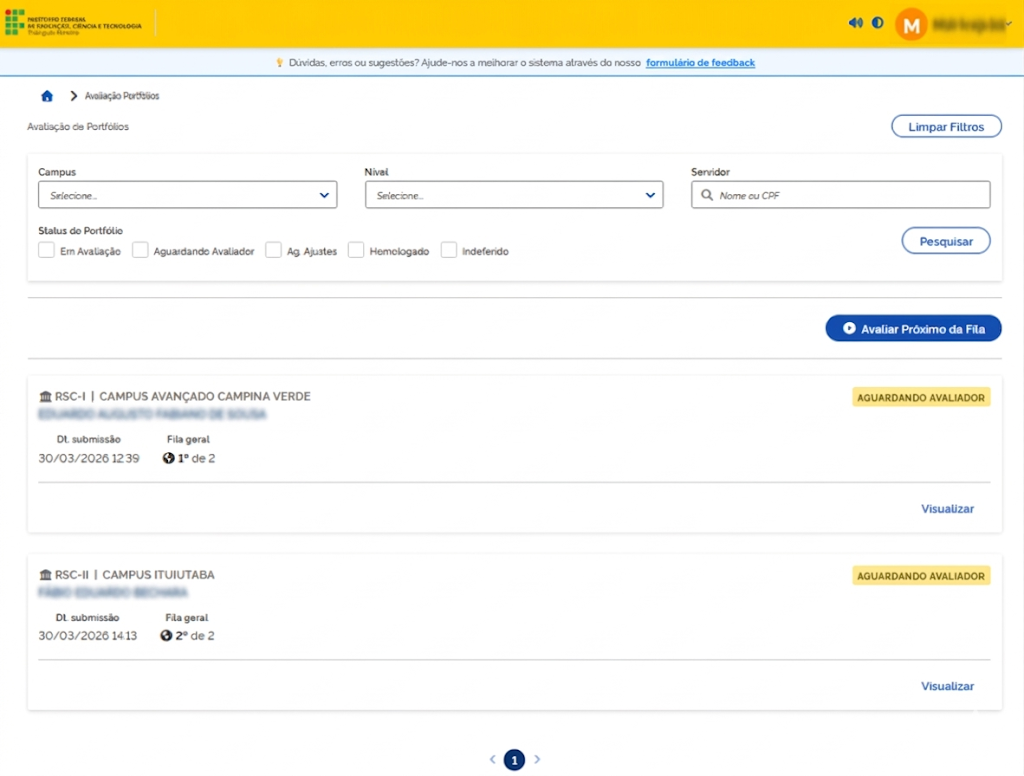Viewport: 1024px width, 776px height.
Task: Open the orange user avatar menu
Action: pos(911,25)
